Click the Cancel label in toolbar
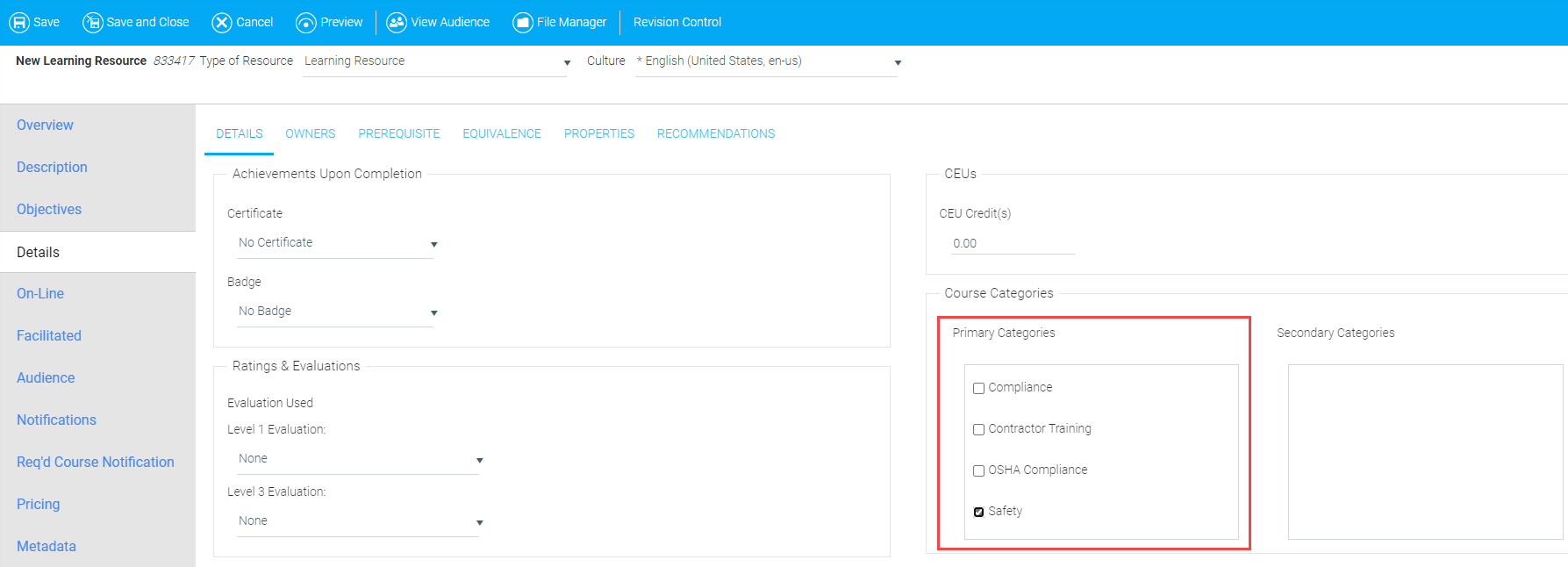This screenshot has height=567, width=1568. click(254, 22)
